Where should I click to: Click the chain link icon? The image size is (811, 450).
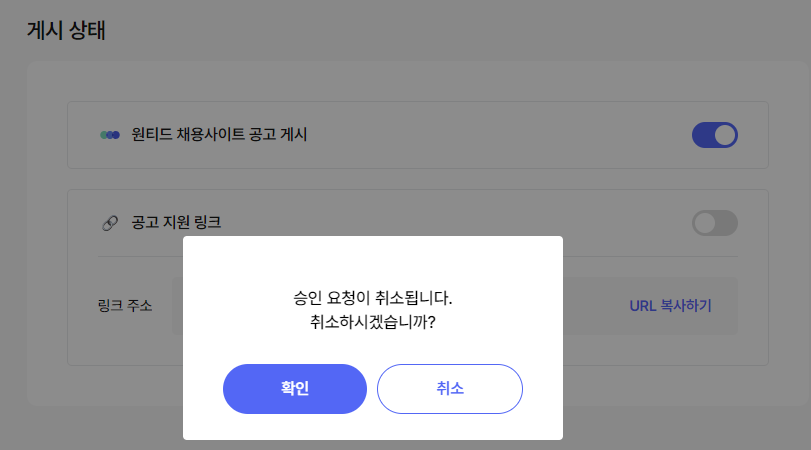(110, 223)
